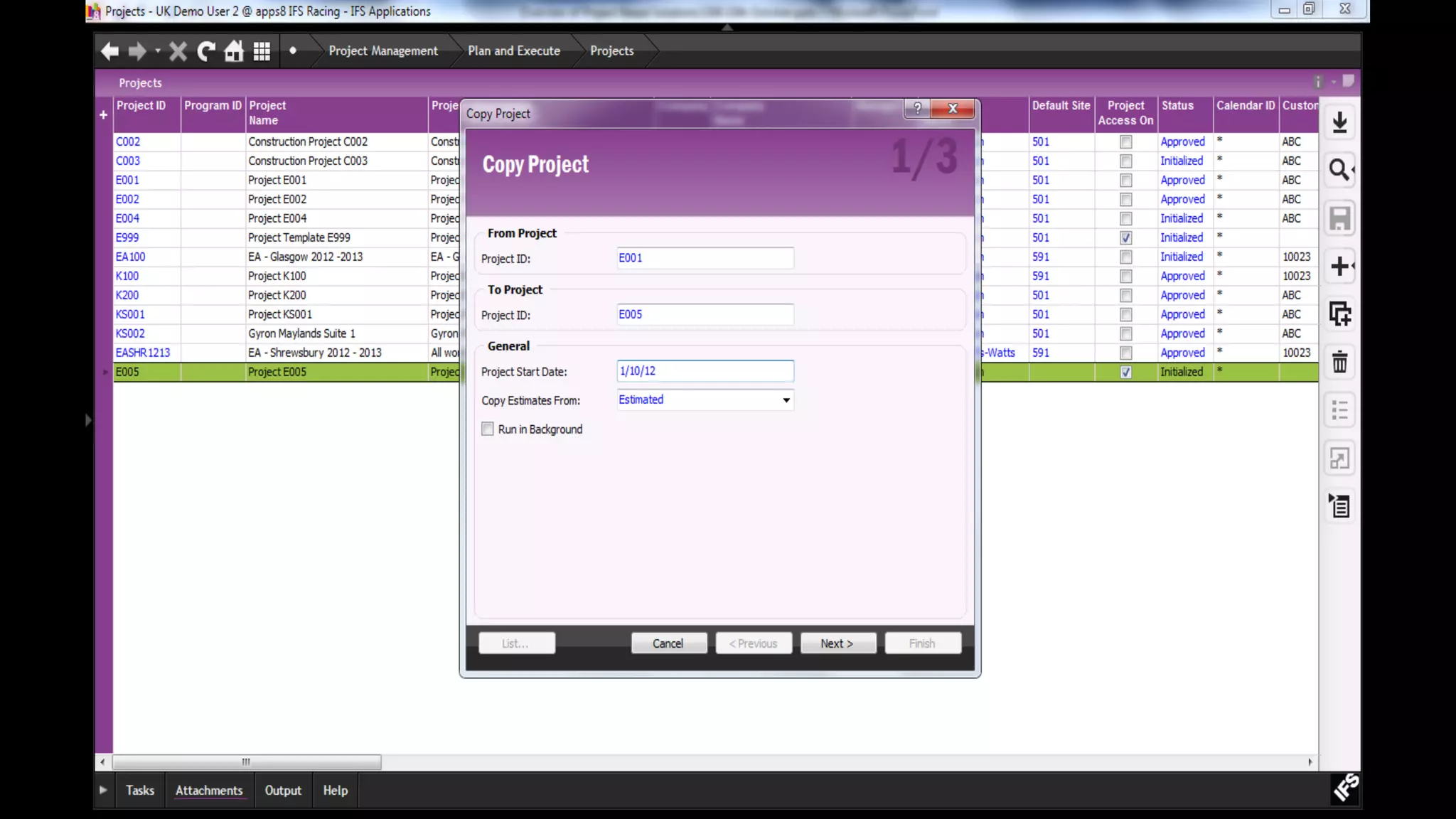The image size is (1456, 819).
Task: Enable the Run in Background checkbox
Action: (488, 429)
